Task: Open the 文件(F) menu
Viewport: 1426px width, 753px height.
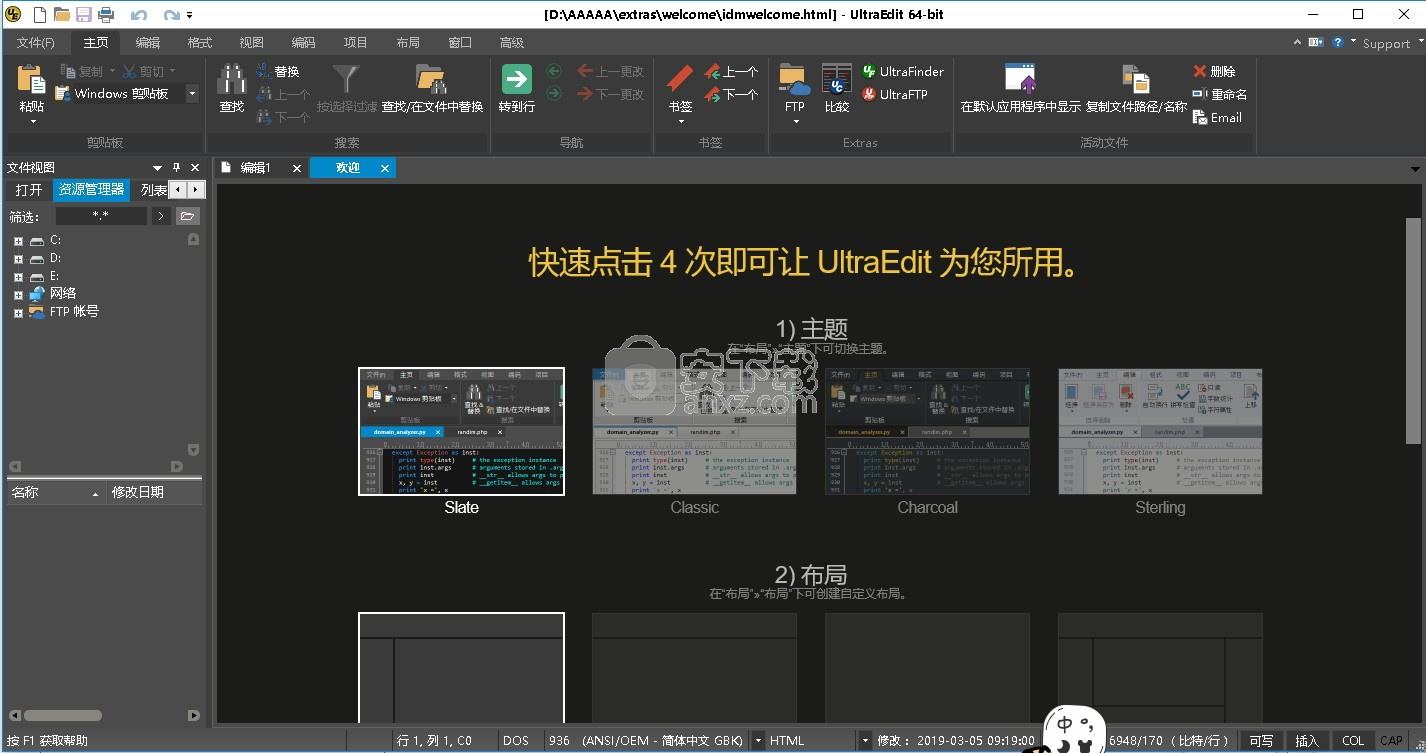Action: 36,43
